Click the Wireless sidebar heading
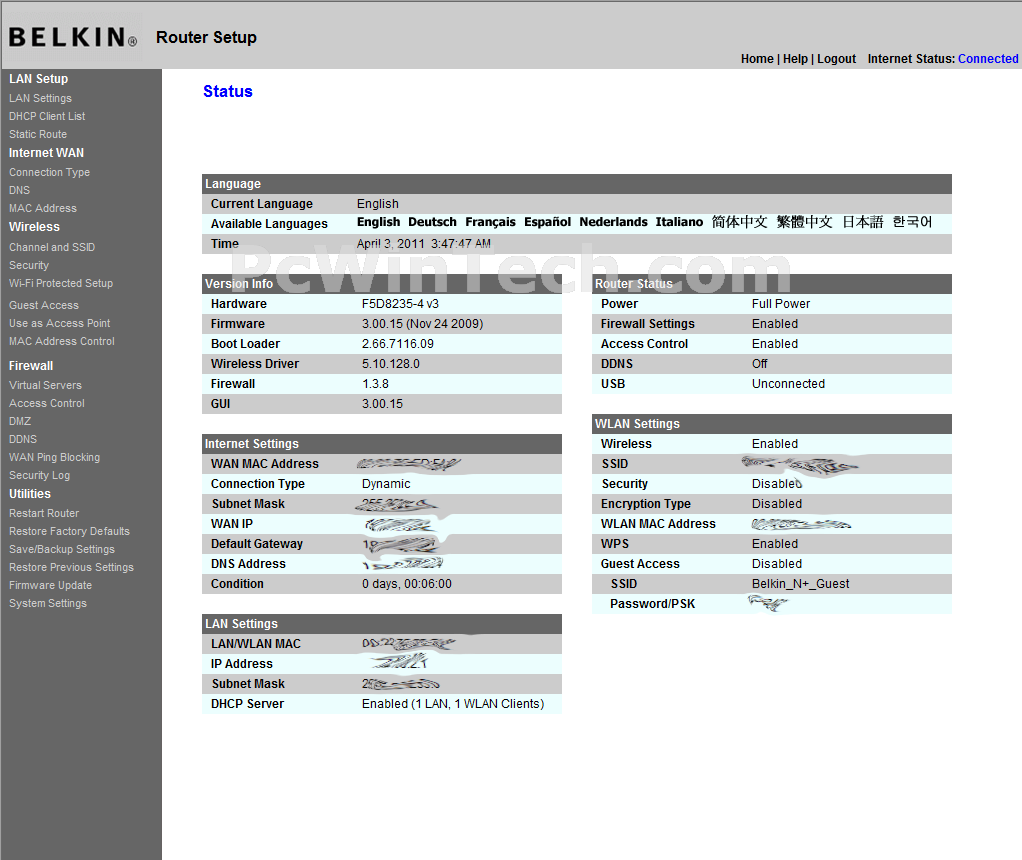Image resolution: width=1022 pixels, height=860 pixels. [34, 227]
